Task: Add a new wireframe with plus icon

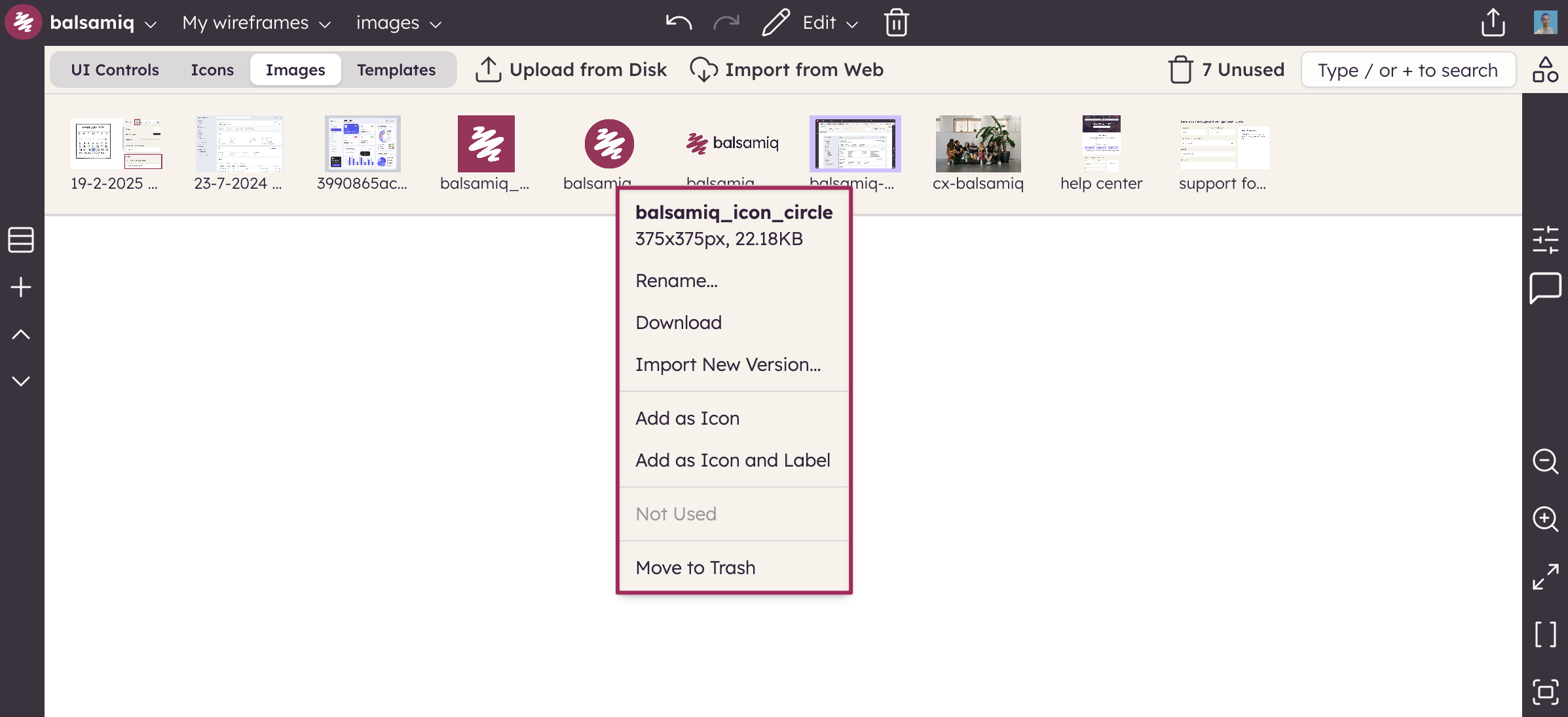Action: tap(21, 287)
